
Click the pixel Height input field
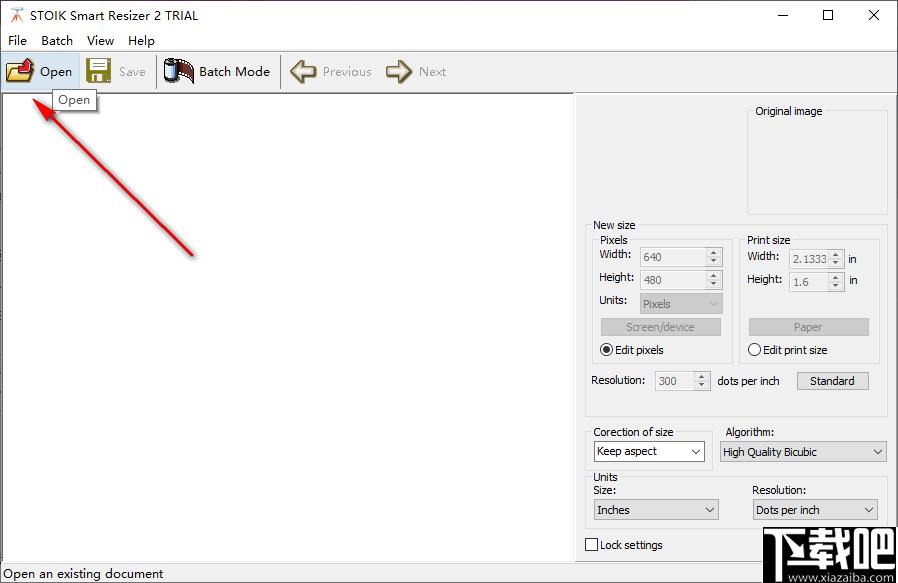(673, 280)
